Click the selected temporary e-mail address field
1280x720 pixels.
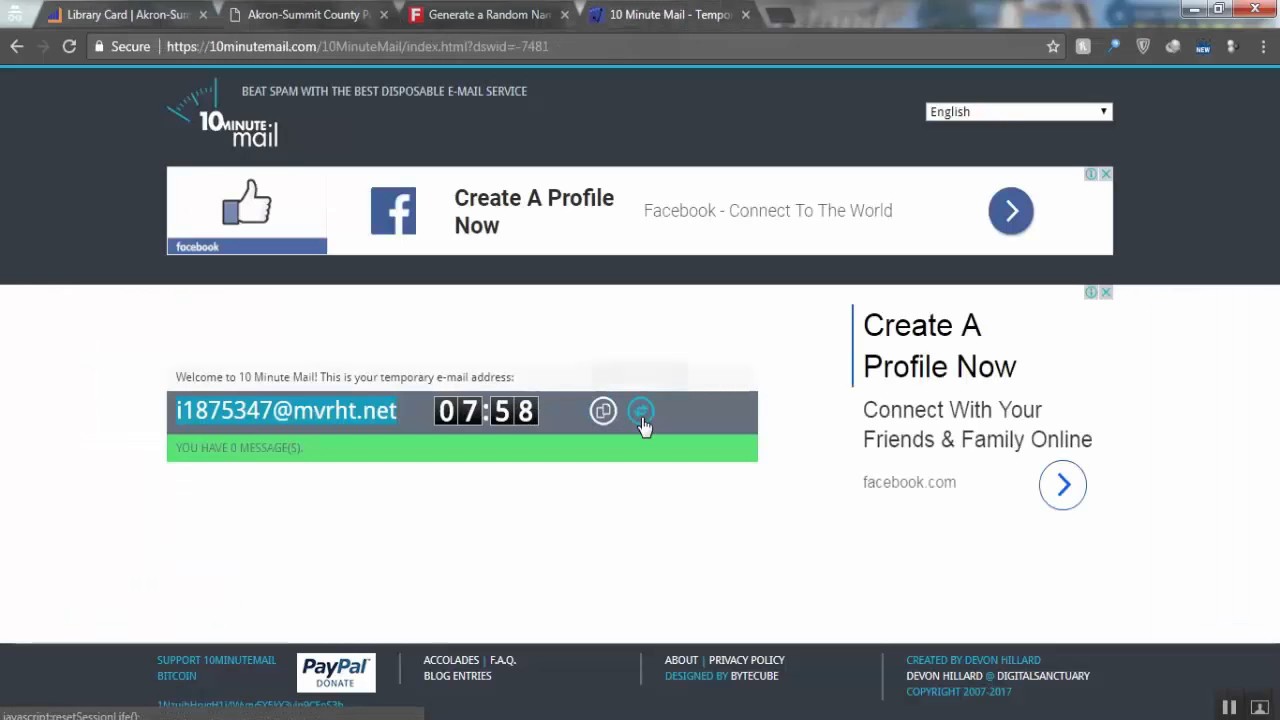tap(286, 411)
